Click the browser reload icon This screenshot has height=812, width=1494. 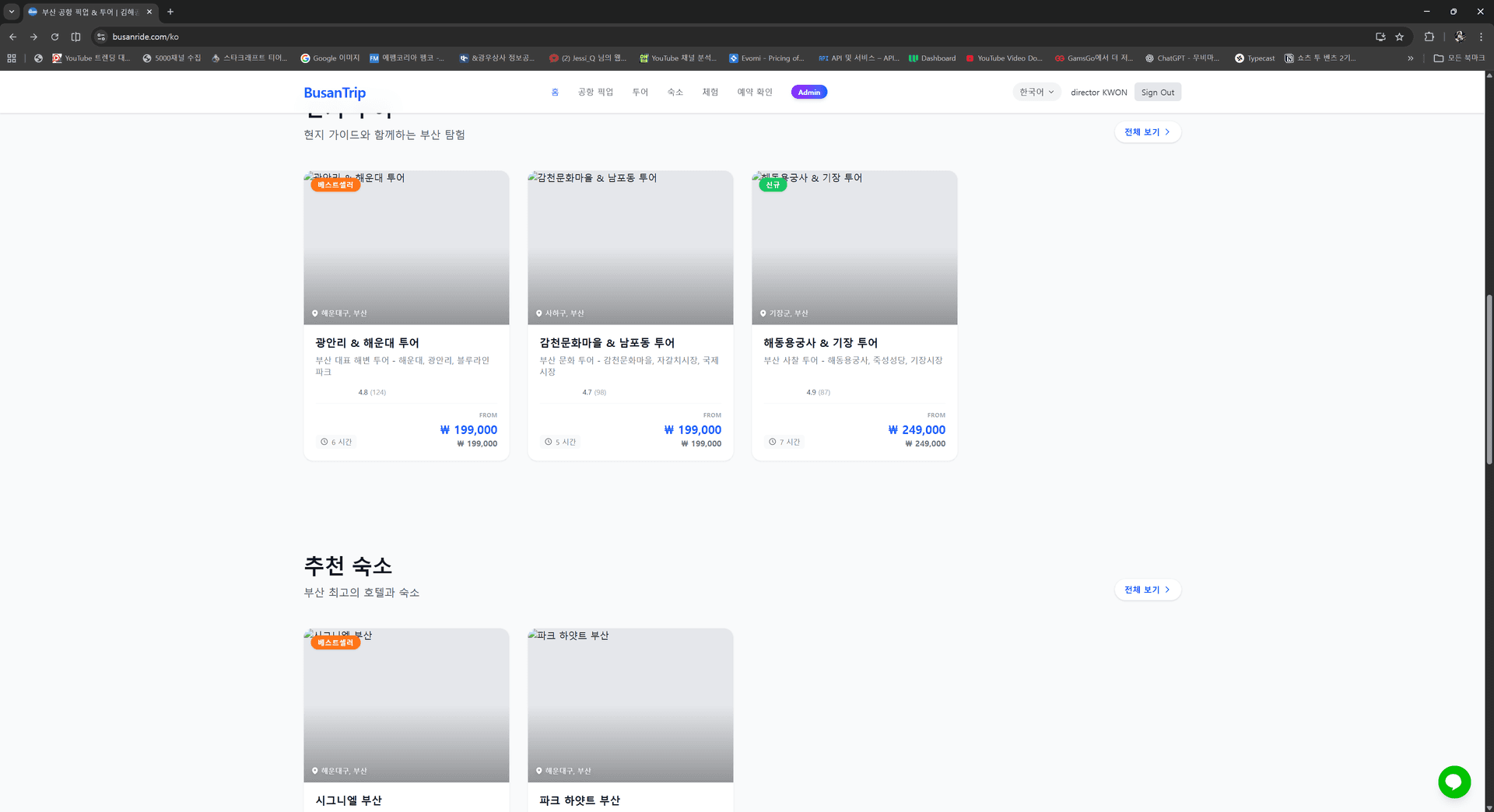pyautogui.click(x=54, y=37)
